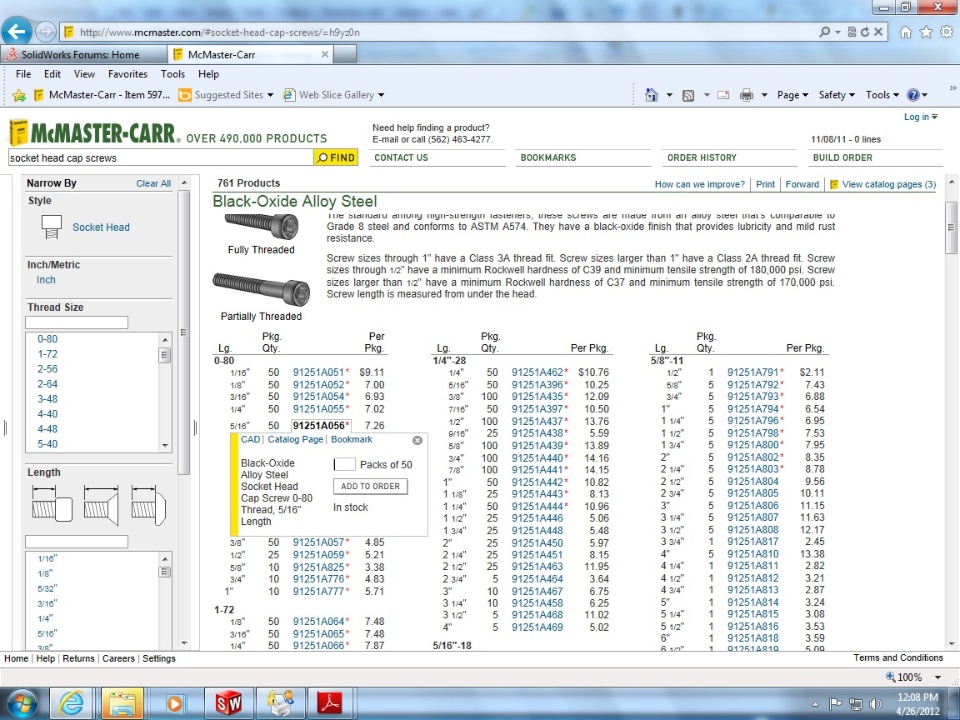
Task: Click the yellow FIND button
Action: 336,157
